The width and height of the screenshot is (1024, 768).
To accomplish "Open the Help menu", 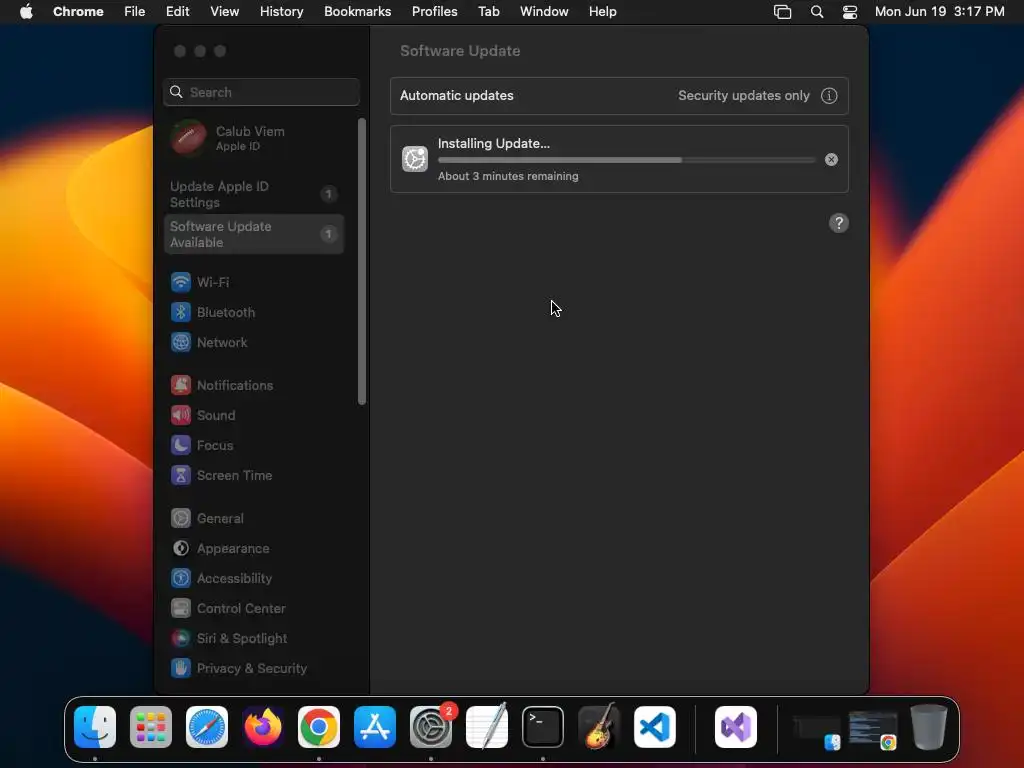I will tap(602, 12).
